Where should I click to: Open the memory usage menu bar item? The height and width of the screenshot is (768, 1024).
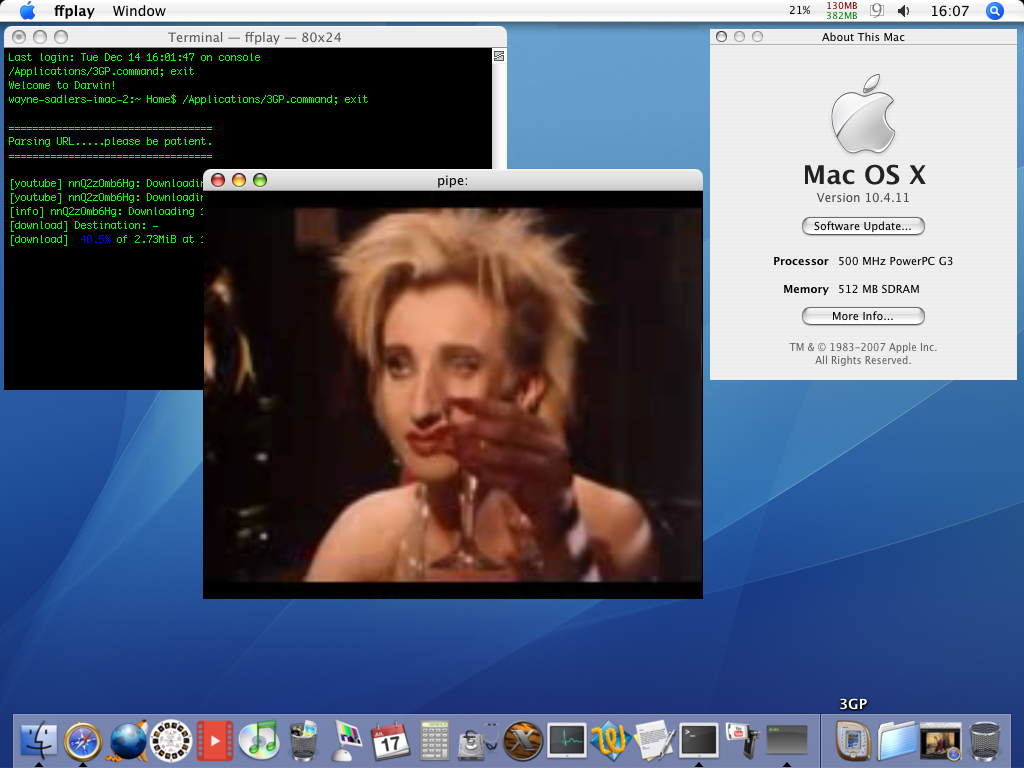click(842, 10)
